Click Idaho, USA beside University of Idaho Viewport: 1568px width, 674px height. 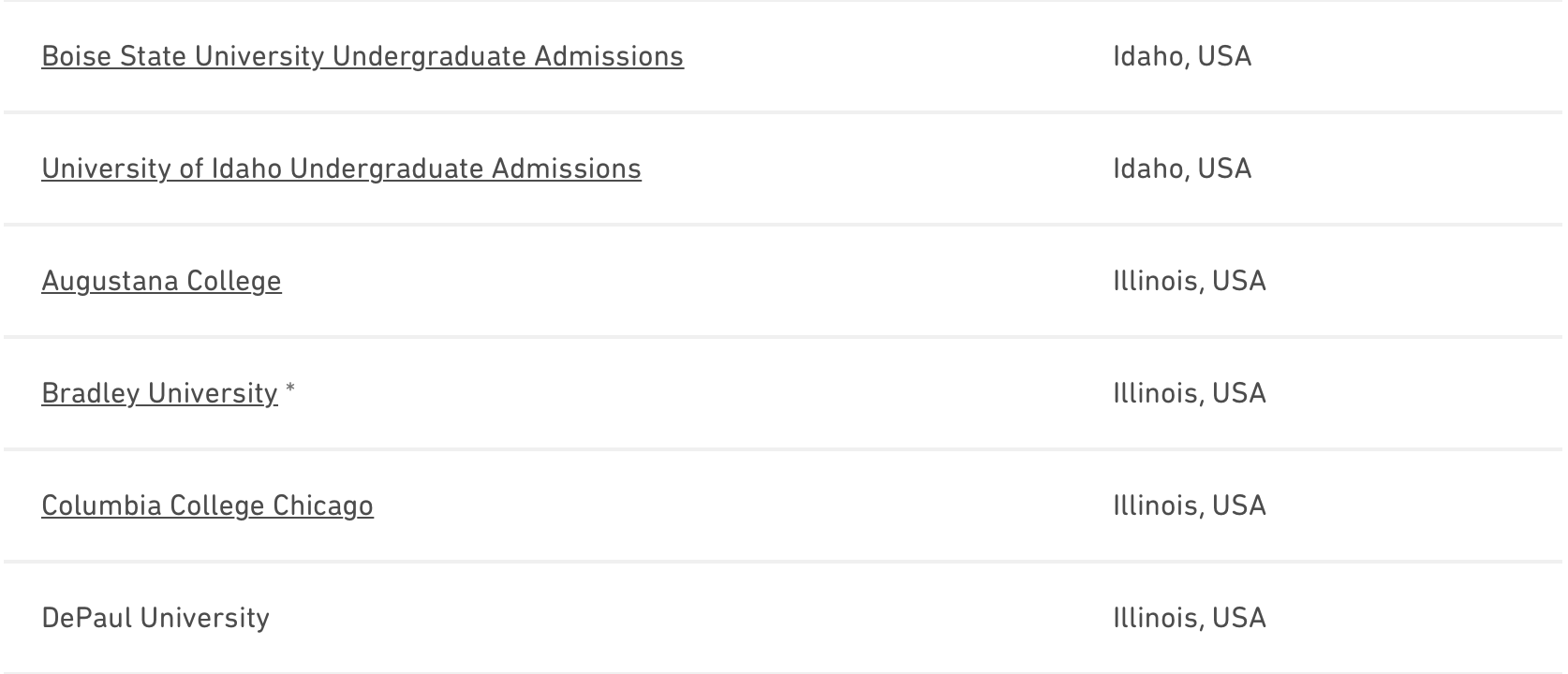point(1182,168)
